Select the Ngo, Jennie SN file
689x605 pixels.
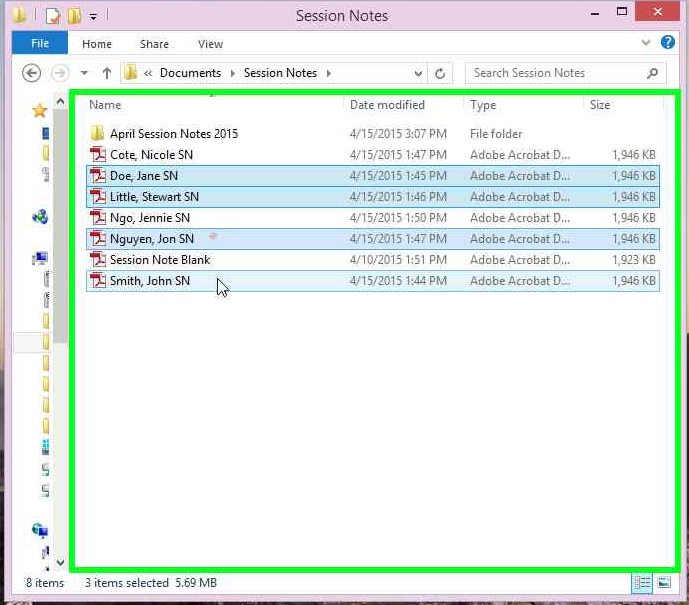coord(373,218)
